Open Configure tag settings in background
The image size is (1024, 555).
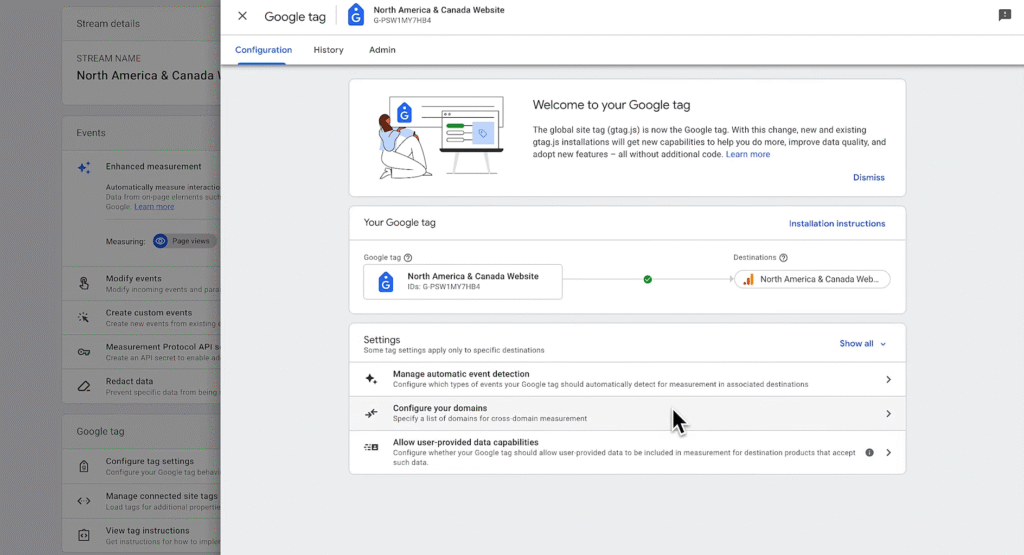pyautogui.click(x=142, y=466)
